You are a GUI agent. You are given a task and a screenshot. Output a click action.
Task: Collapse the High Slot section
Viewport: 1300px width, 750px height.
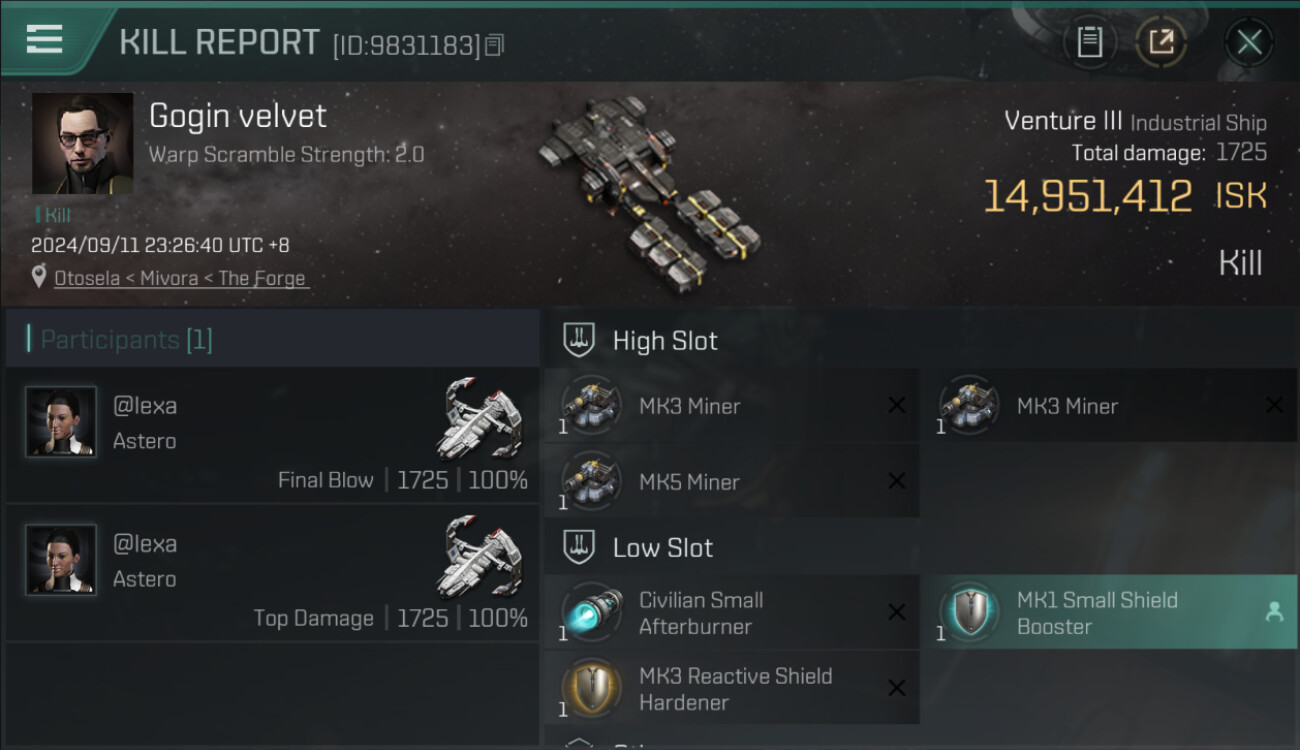pyautogui.click(x=580, y=340)
